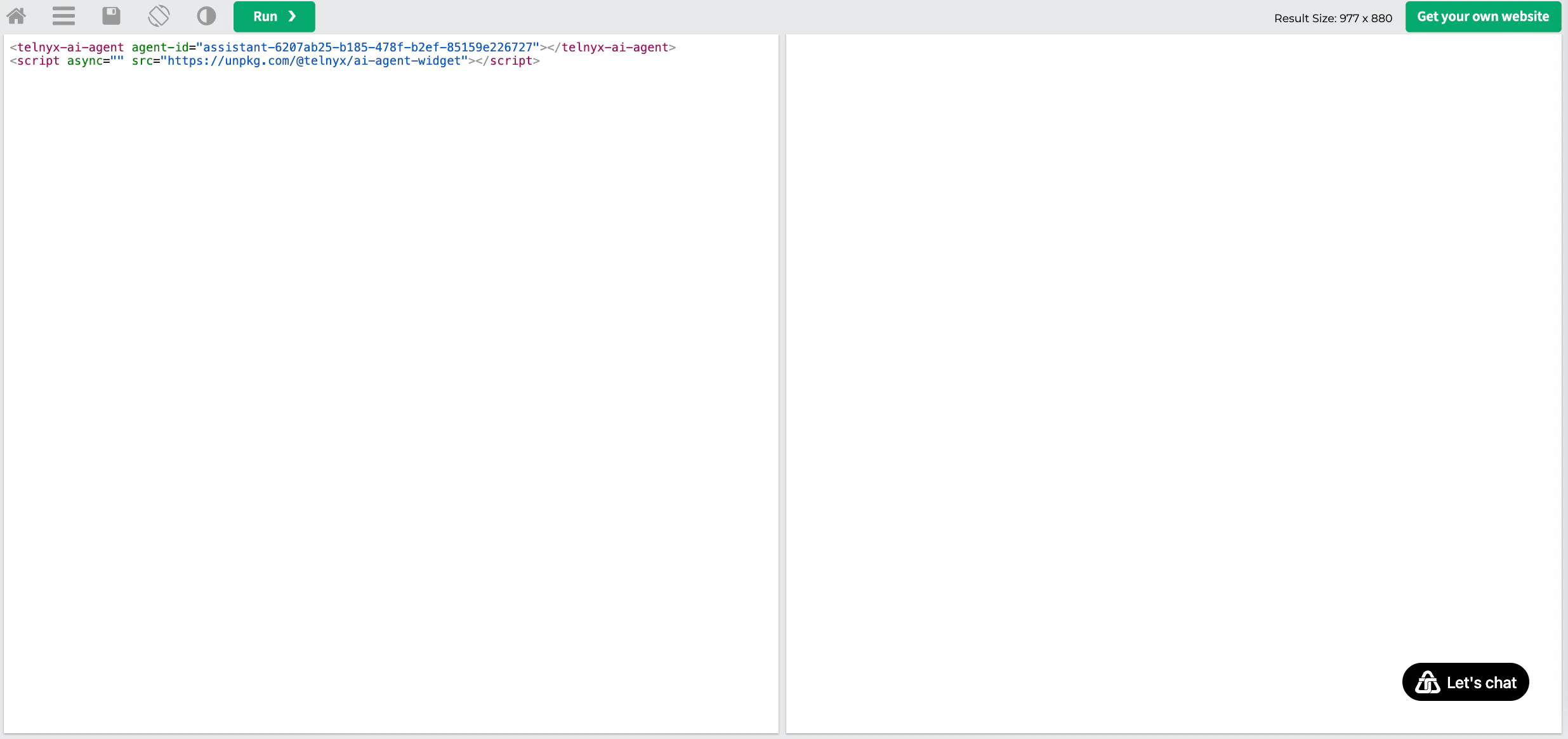Toggle dark theme half-circle icon
This screenshot has width=1568, height=739.
click(206, 16)
